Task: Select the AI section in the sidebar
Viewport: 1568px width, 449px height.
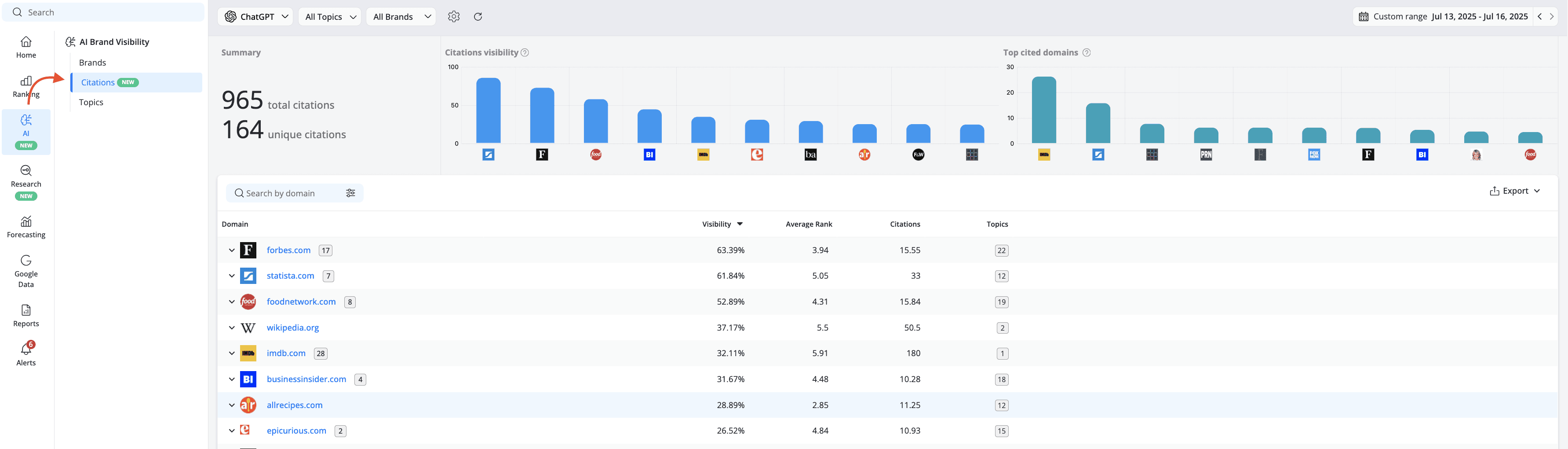Action: pyautogui.click(x=26, y=132)
